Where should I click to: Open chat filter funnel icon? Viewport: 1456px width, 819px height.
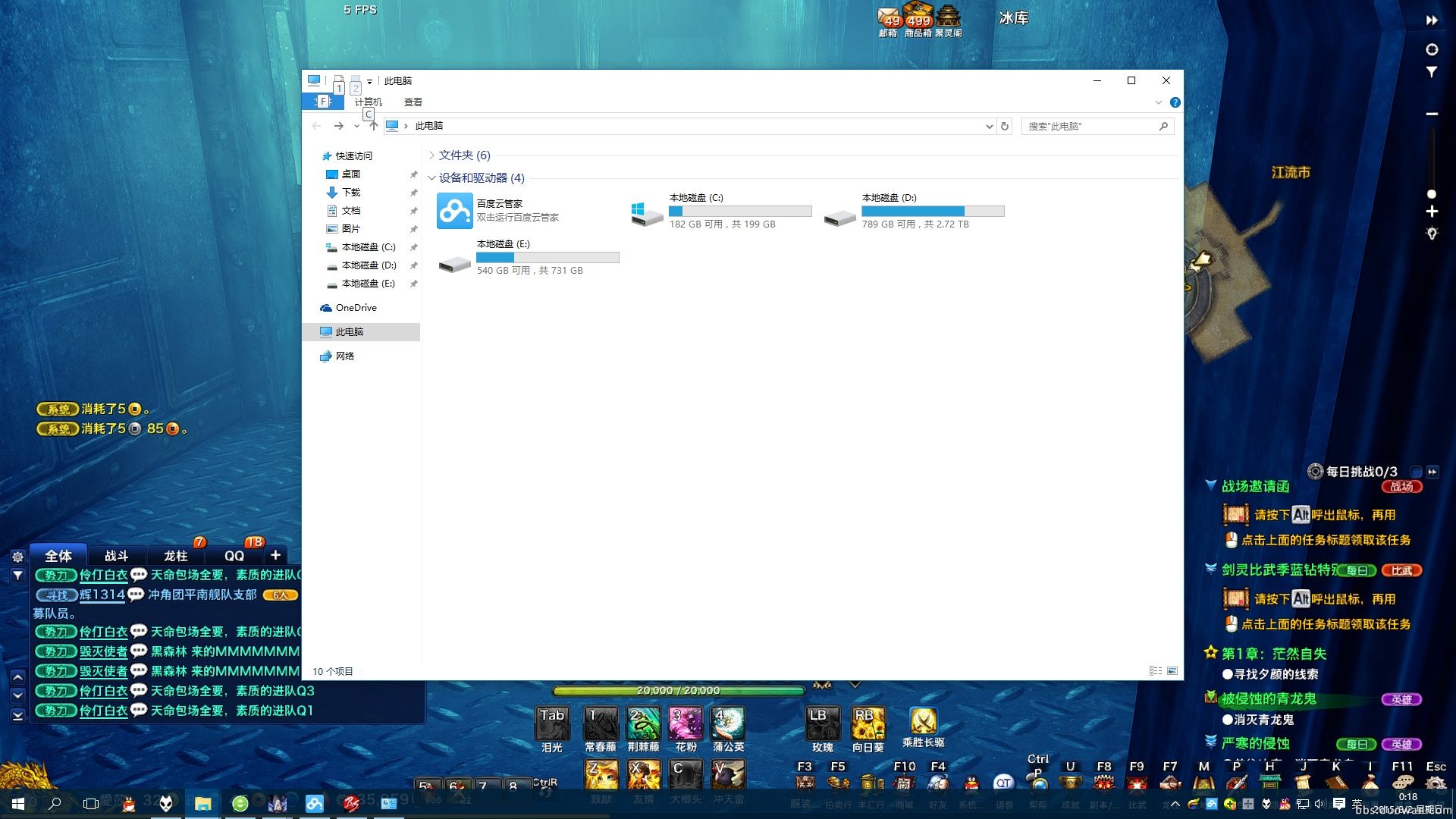tap(17, 576)
